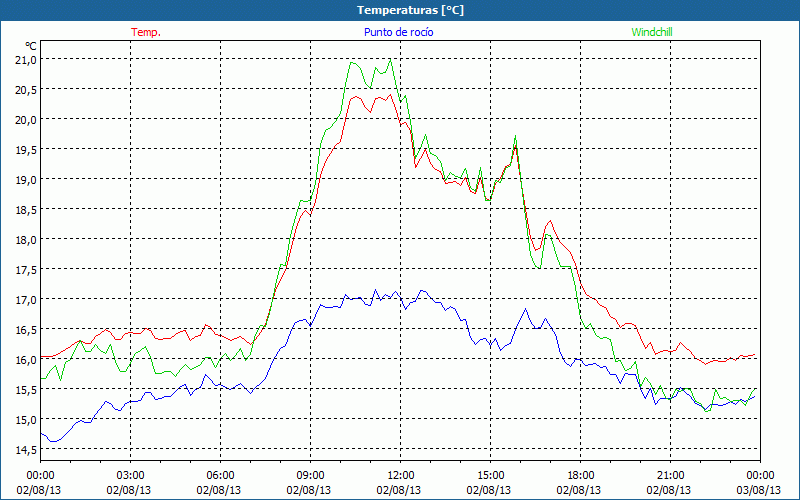The image size is (800, 500).
Task: Click the 09:00 time axis label
Action: 310,476
